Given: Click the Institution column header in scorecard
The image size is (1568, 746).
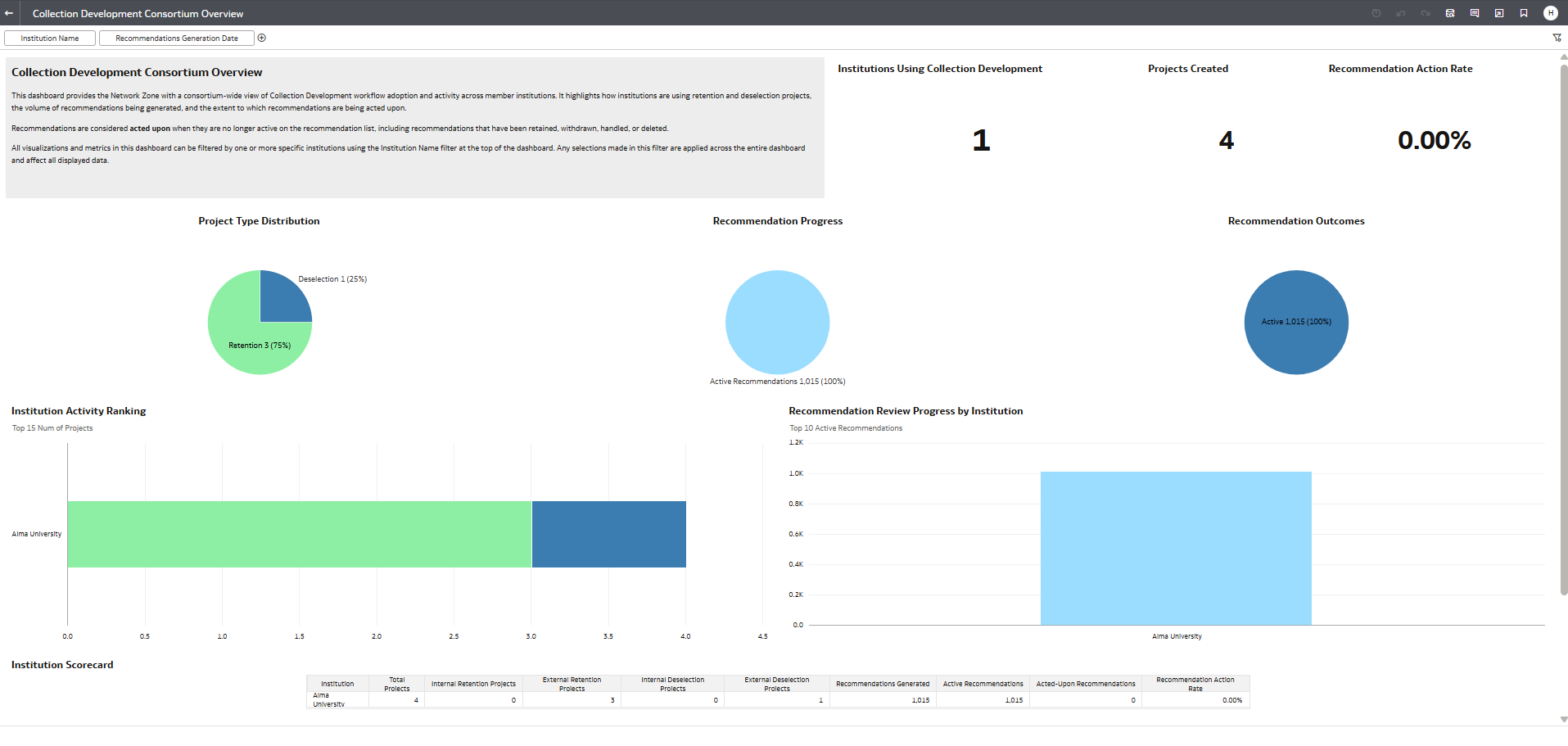Looking at the screenshot, I should [337, 684].
